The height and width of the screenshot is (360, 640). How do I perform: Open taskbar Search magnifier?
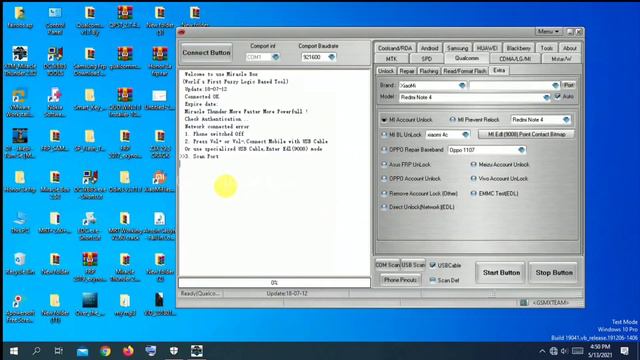pyautogui.click(x=36, y=351)
